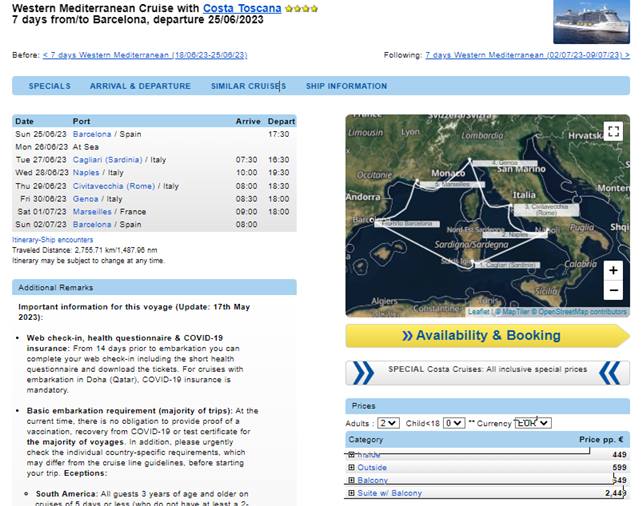Open the Similar Cruises tab

tap(249, 86)
